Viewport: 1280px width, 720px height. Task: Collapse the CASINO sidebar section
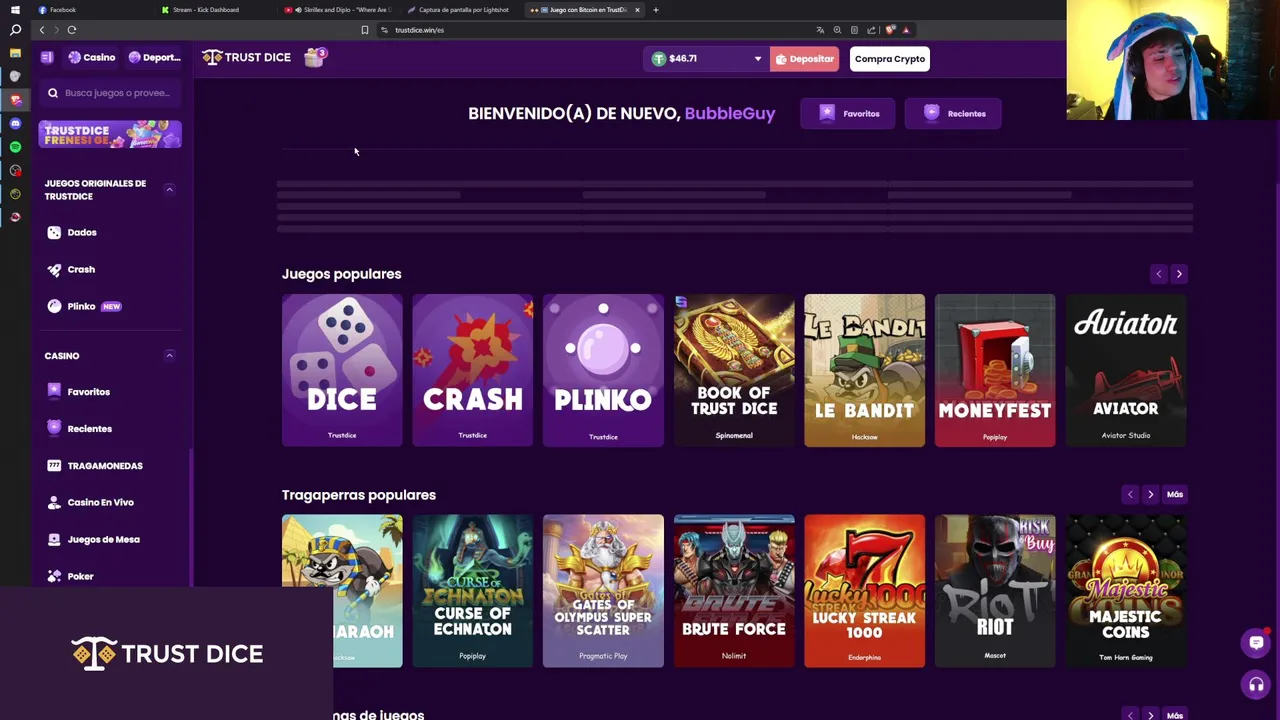click(x=169, y=355)
